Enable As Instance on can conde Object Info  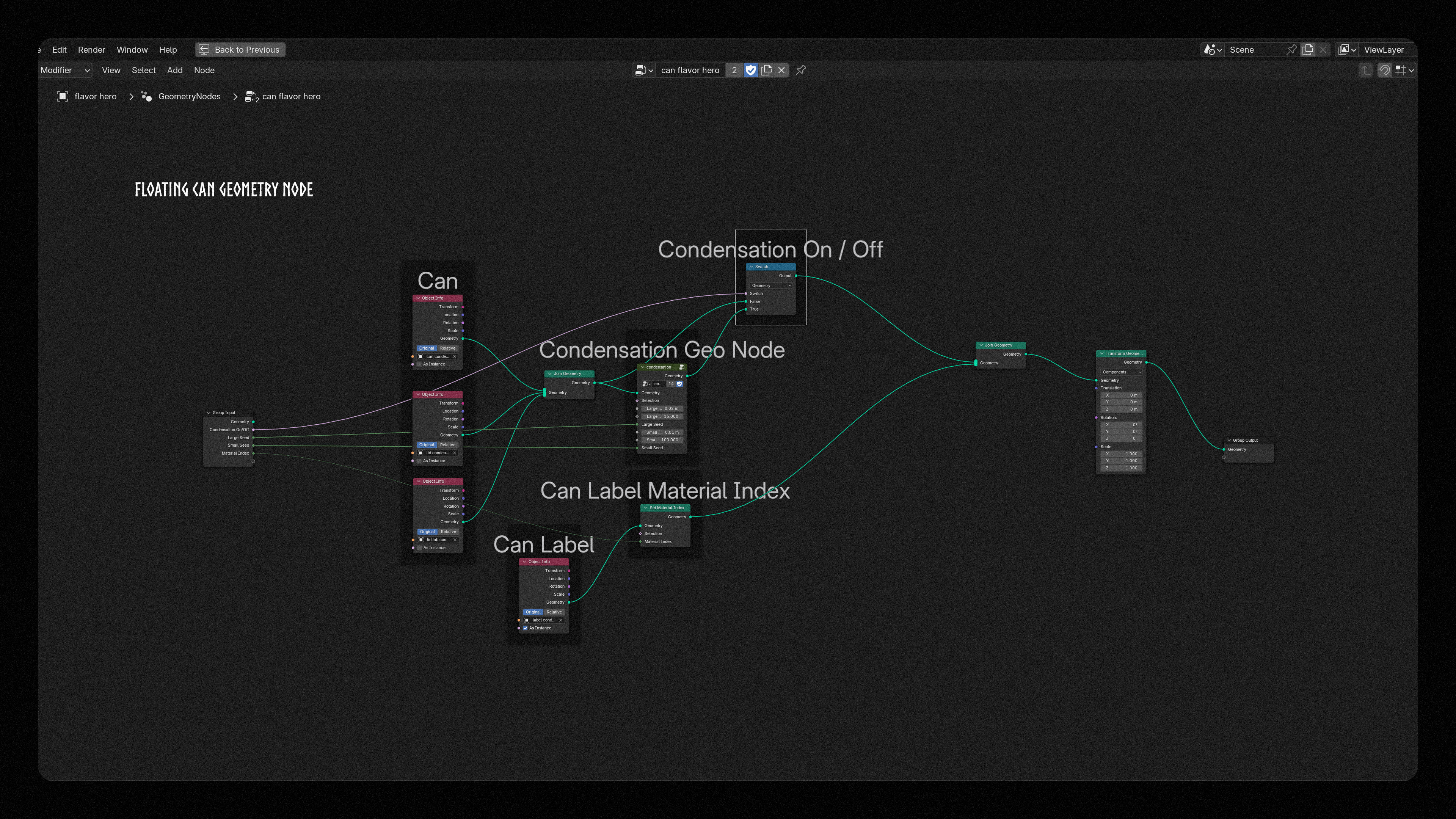(420, 364)
